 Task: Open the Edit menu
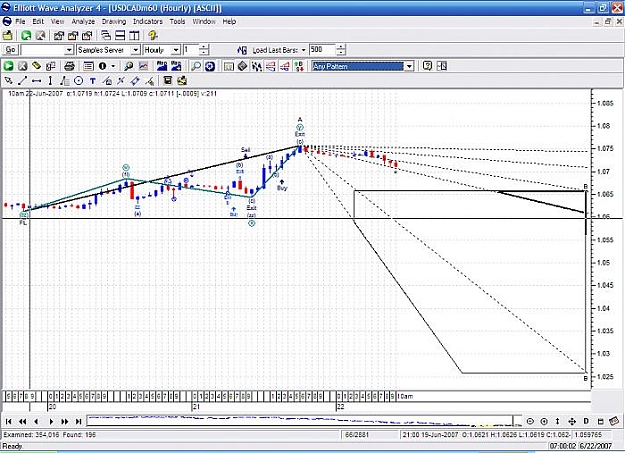pyautogui.click(x=38, y=22)
